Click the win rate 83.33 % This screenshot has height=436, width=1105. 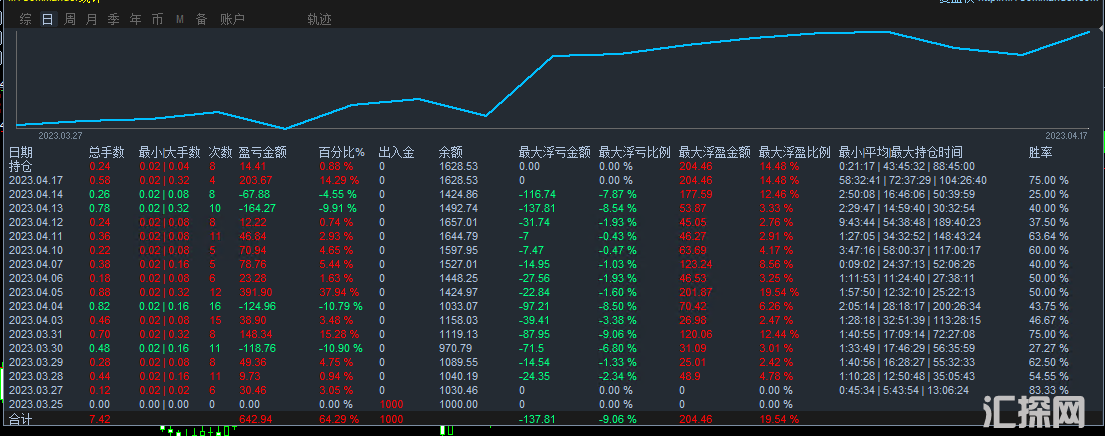click(1049, 390)
